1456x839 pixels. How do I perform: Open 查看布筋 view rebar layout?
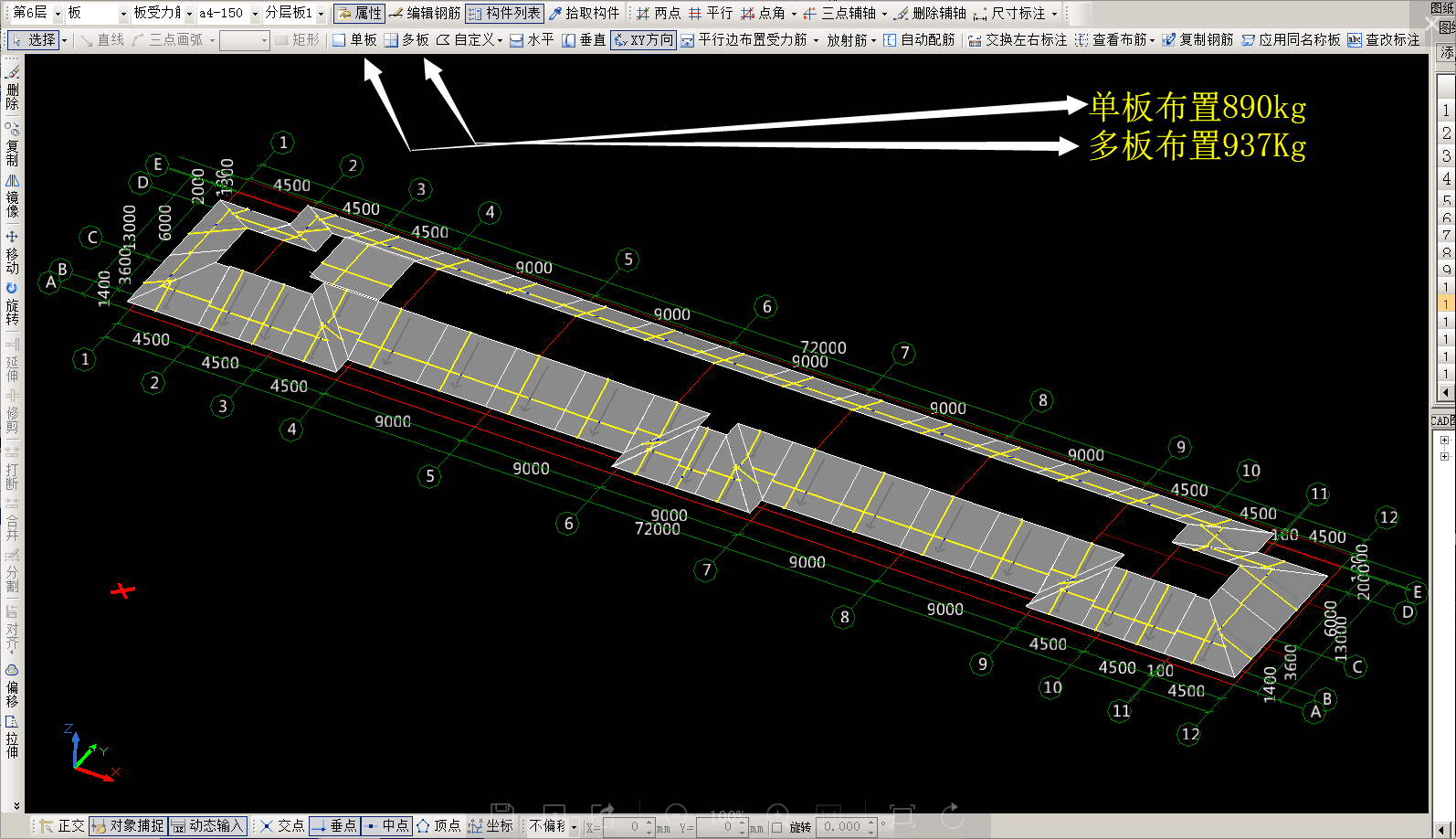pos(1111,40)
